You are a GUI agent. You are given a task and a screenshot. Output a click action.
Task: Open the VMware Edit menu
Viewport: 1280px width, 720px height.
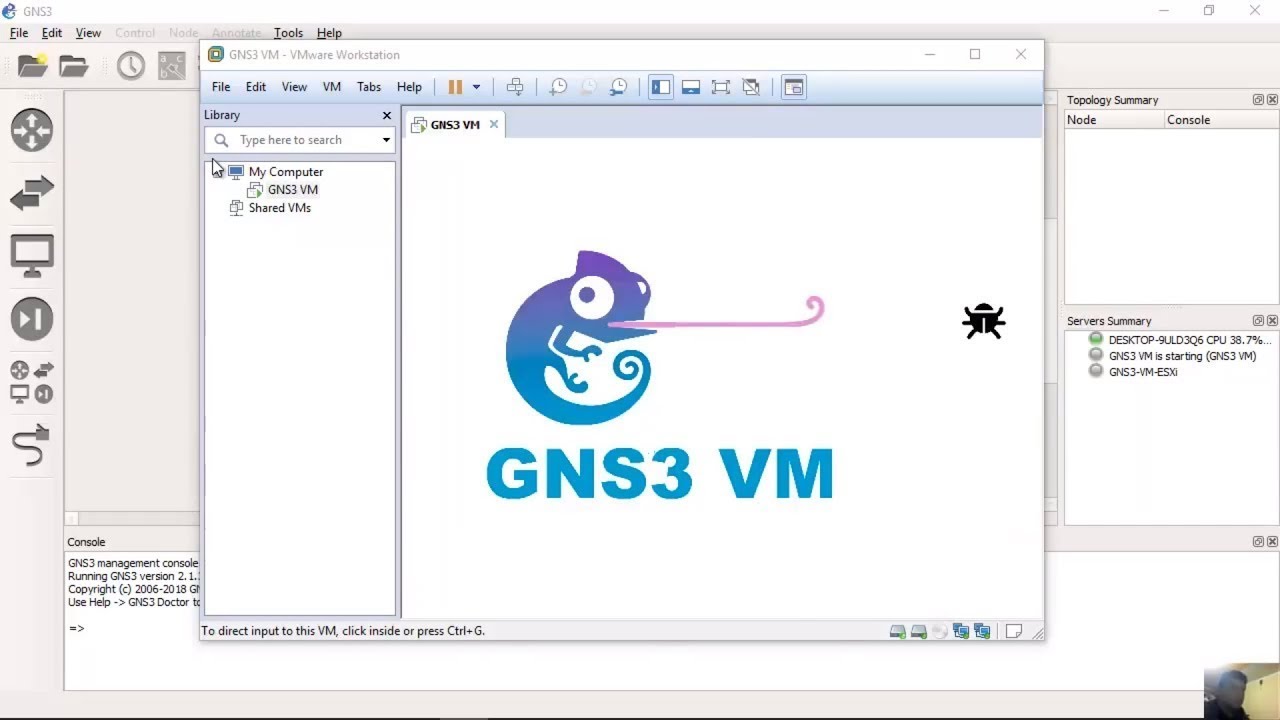pyautogui.click(x=256, y=87)
